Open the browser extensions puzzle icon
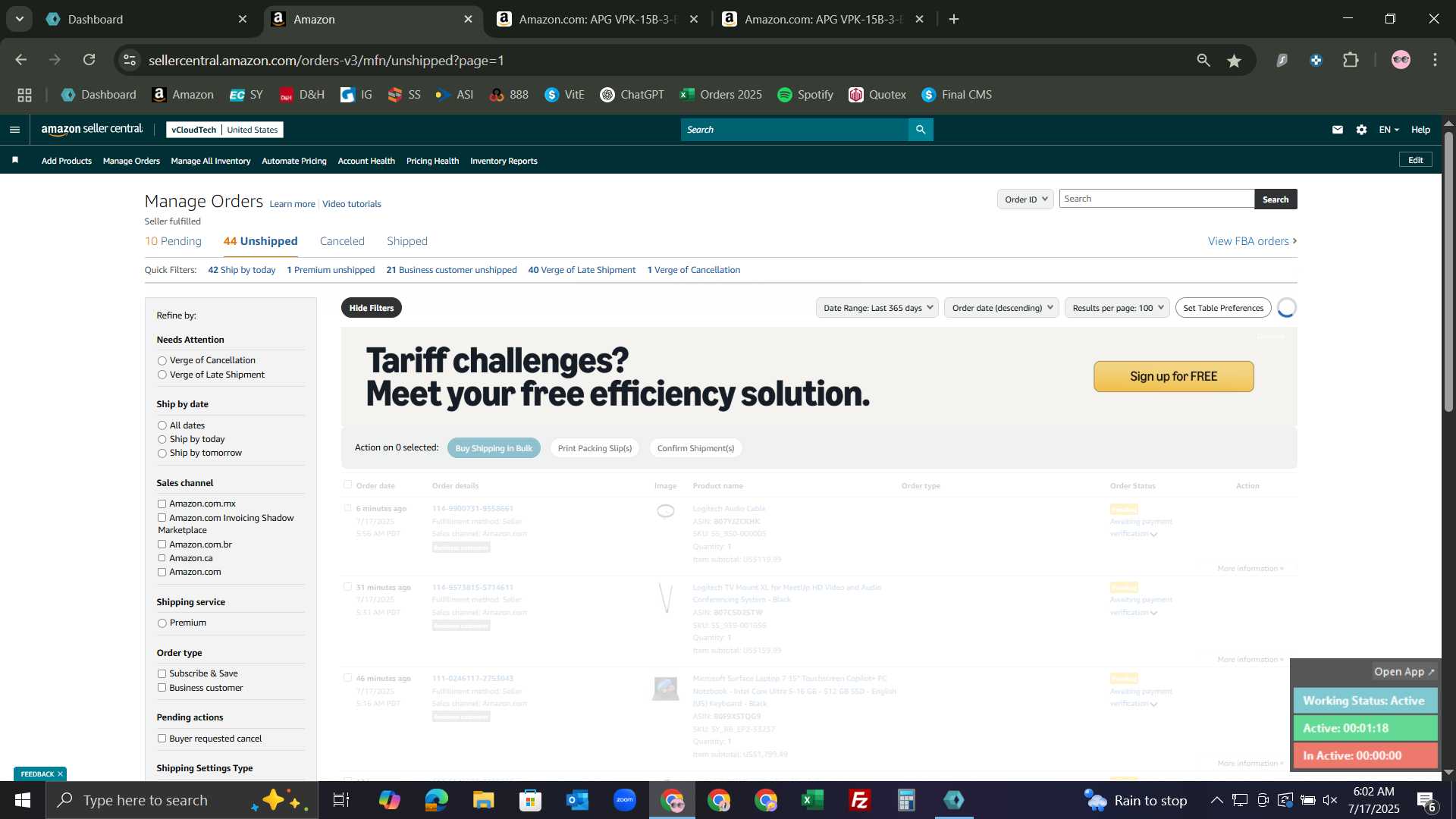 tap(1351, 60)
